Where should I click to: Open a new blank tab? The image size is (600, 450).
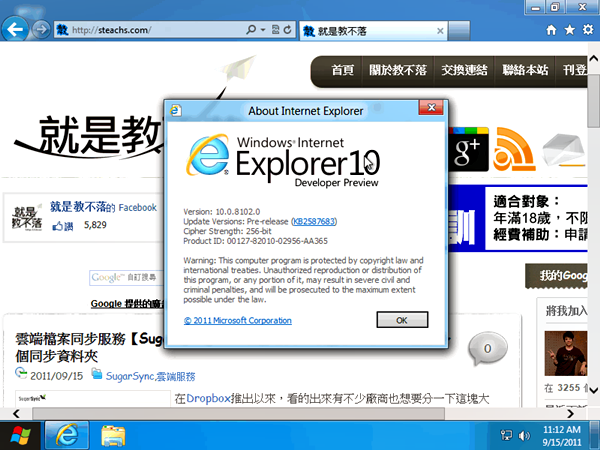pyautogui.click(x=459, y=31)
